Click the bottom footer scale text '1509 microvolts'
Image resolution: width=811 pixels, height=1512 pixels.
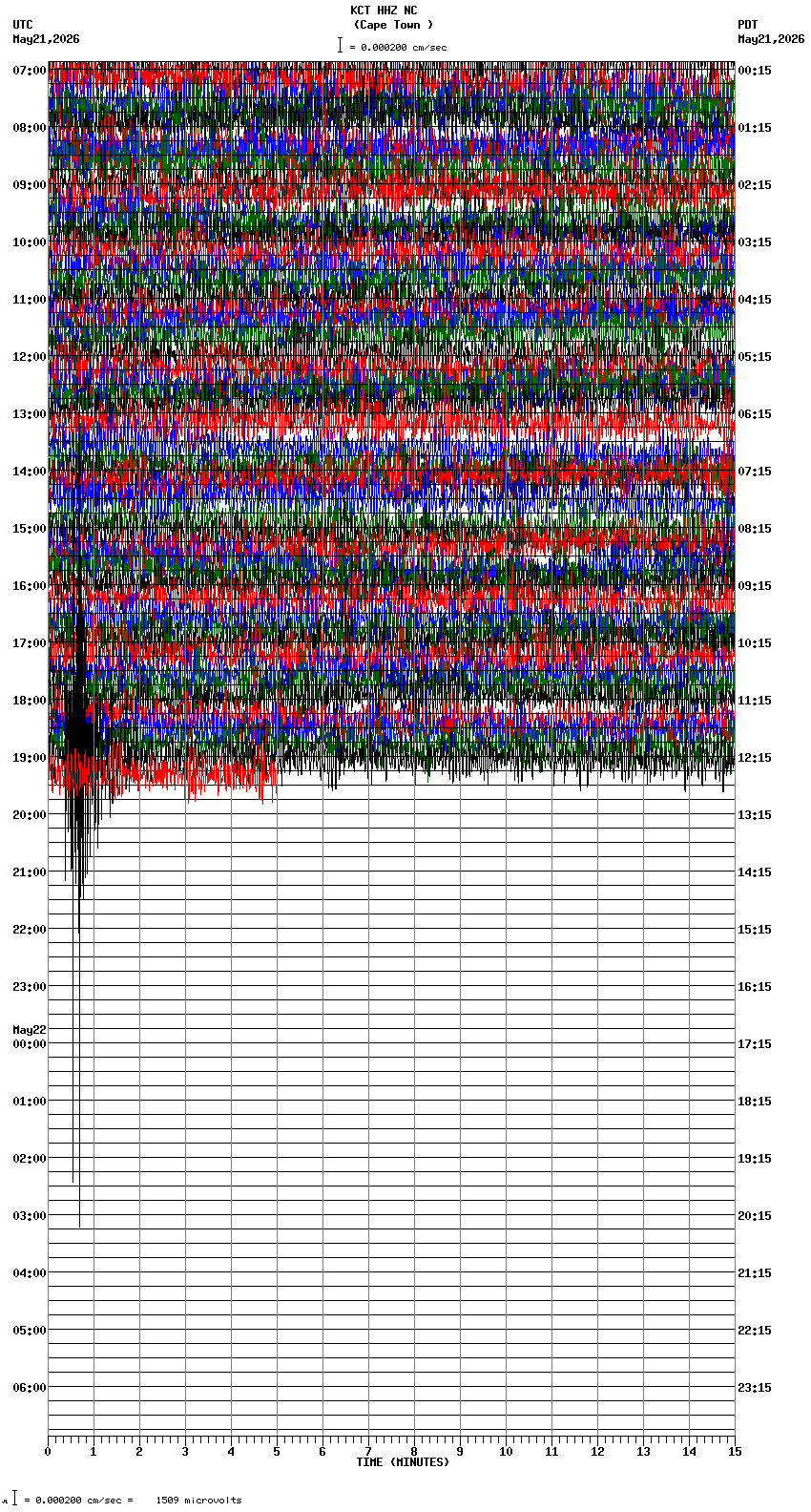tap(199, 1501)
